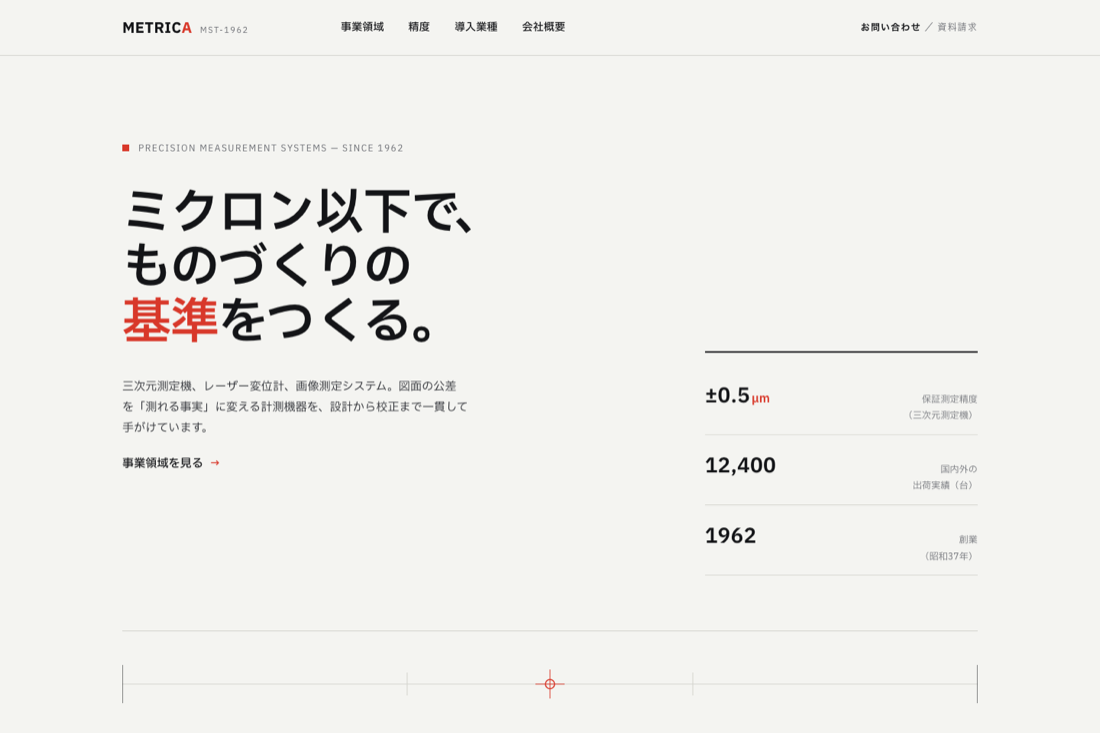Viewport: 1100px width, 733px height.
Task: Click the お問い合わせ link
Action: tap(890, 27)
